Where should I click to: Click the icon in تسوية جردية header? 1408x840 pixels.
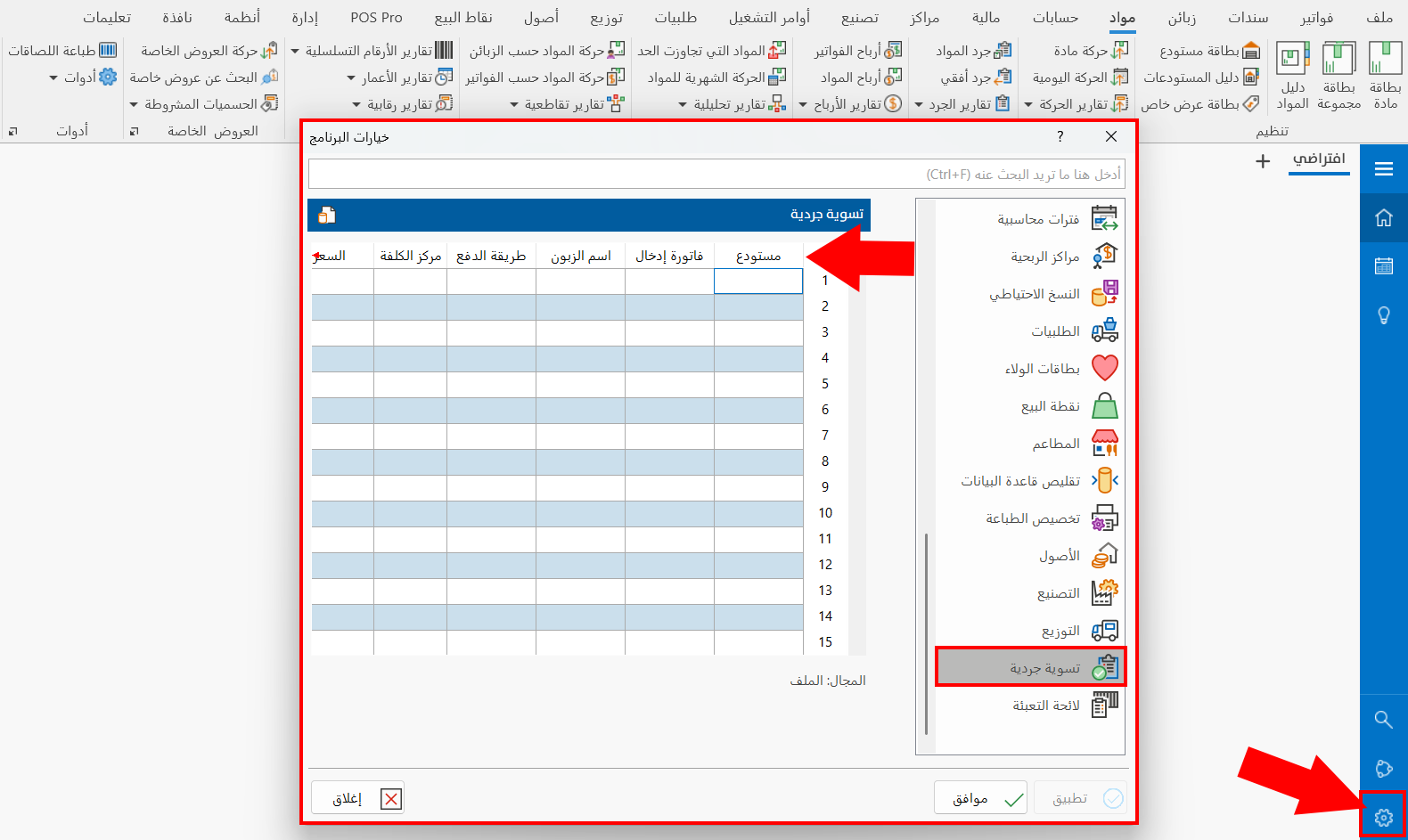point(327,215)
